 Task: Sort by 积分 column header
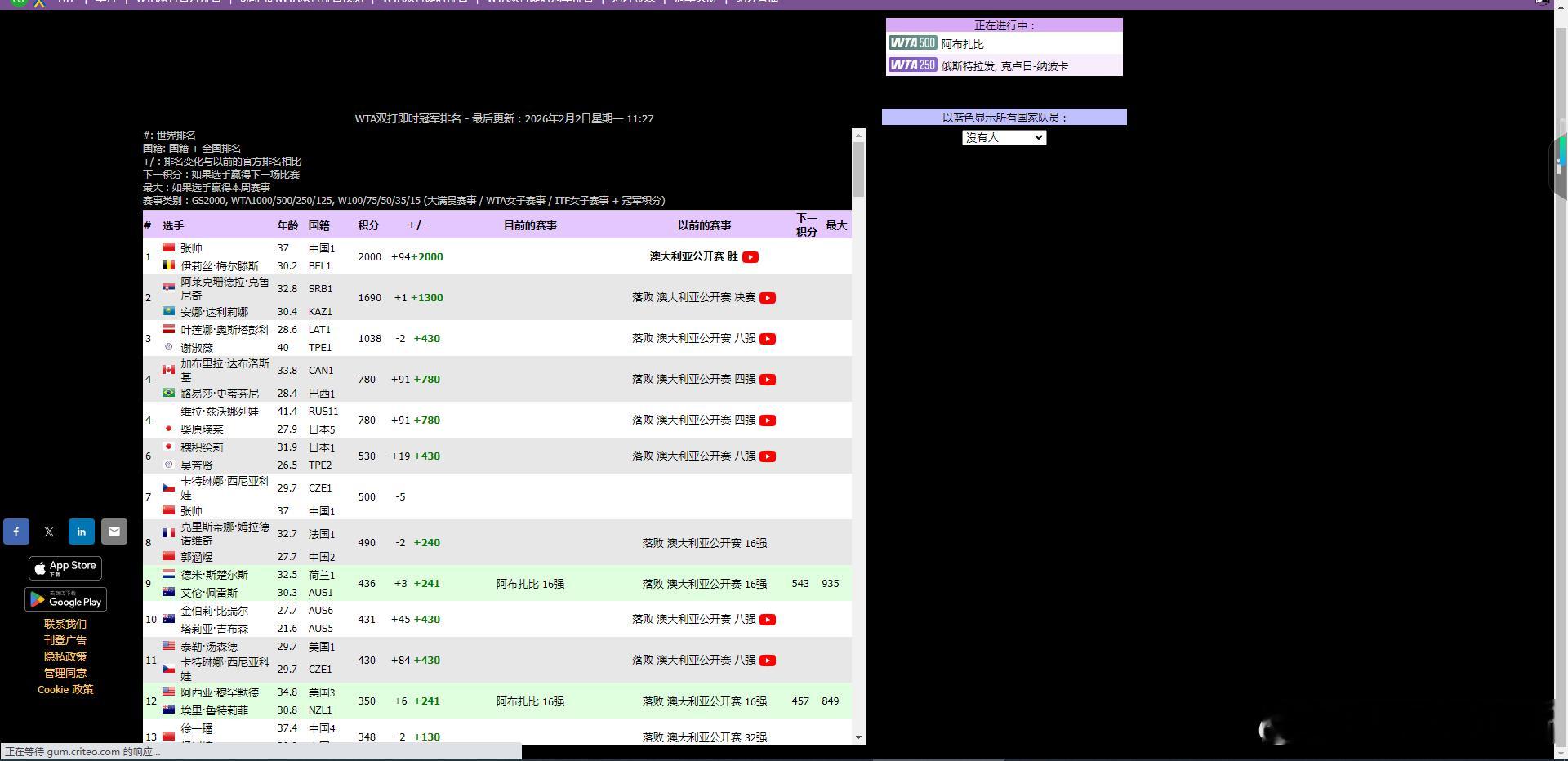[368, 225]
